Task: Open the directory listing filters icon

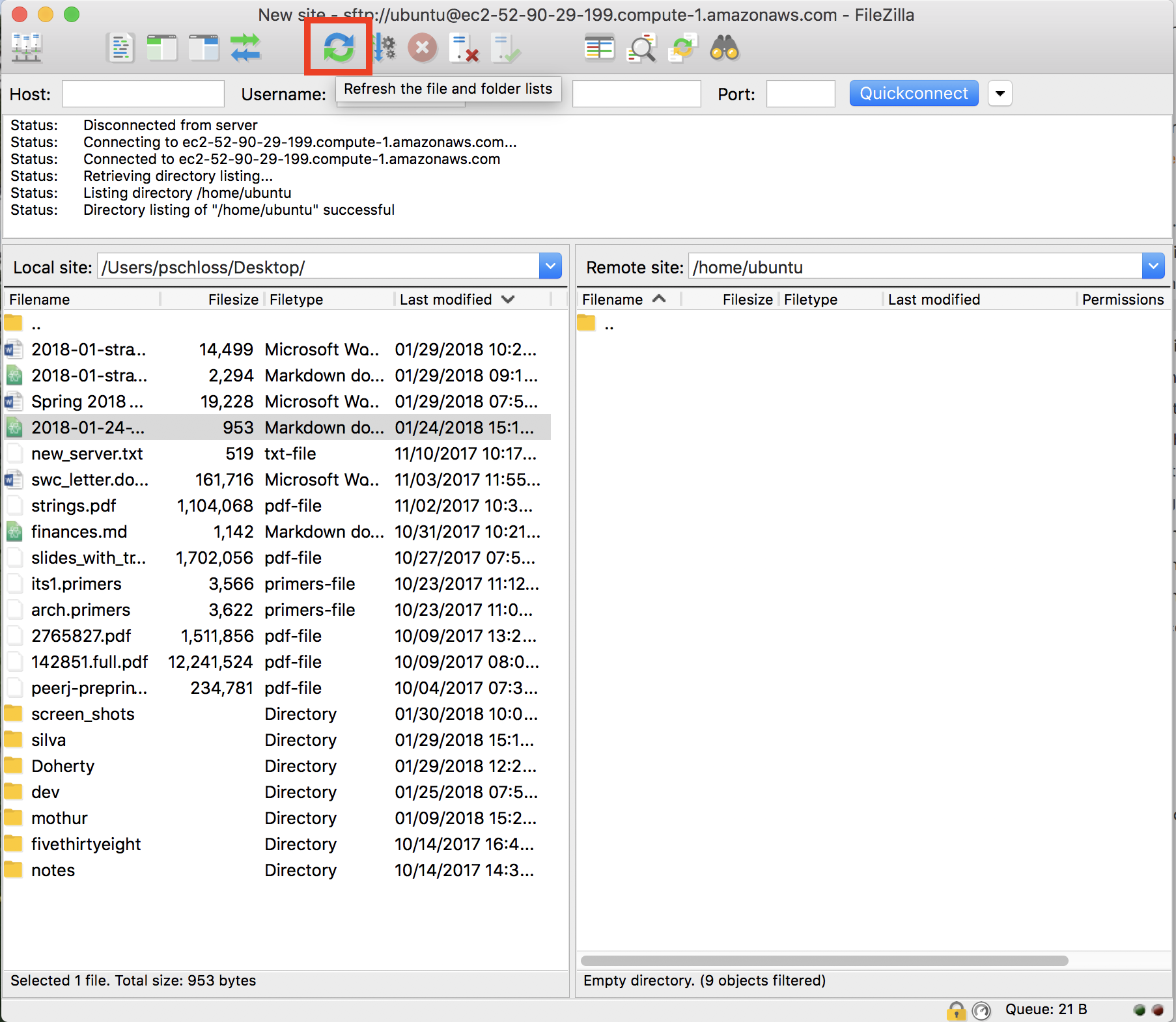Action: pyautogui.click(x=599, y=48)
